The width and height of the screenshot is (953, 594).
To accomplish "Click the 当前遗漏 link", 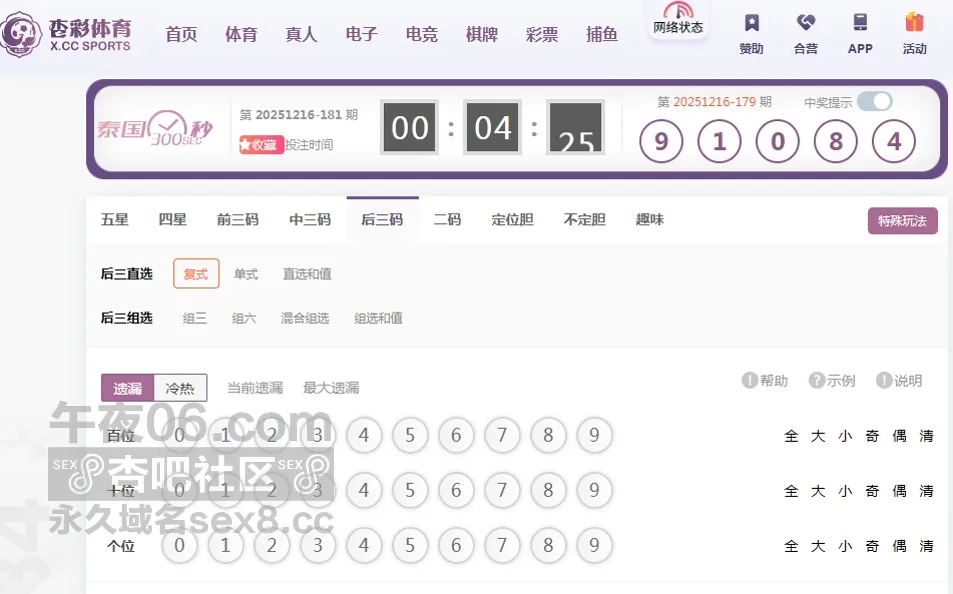I will (255, 388).
